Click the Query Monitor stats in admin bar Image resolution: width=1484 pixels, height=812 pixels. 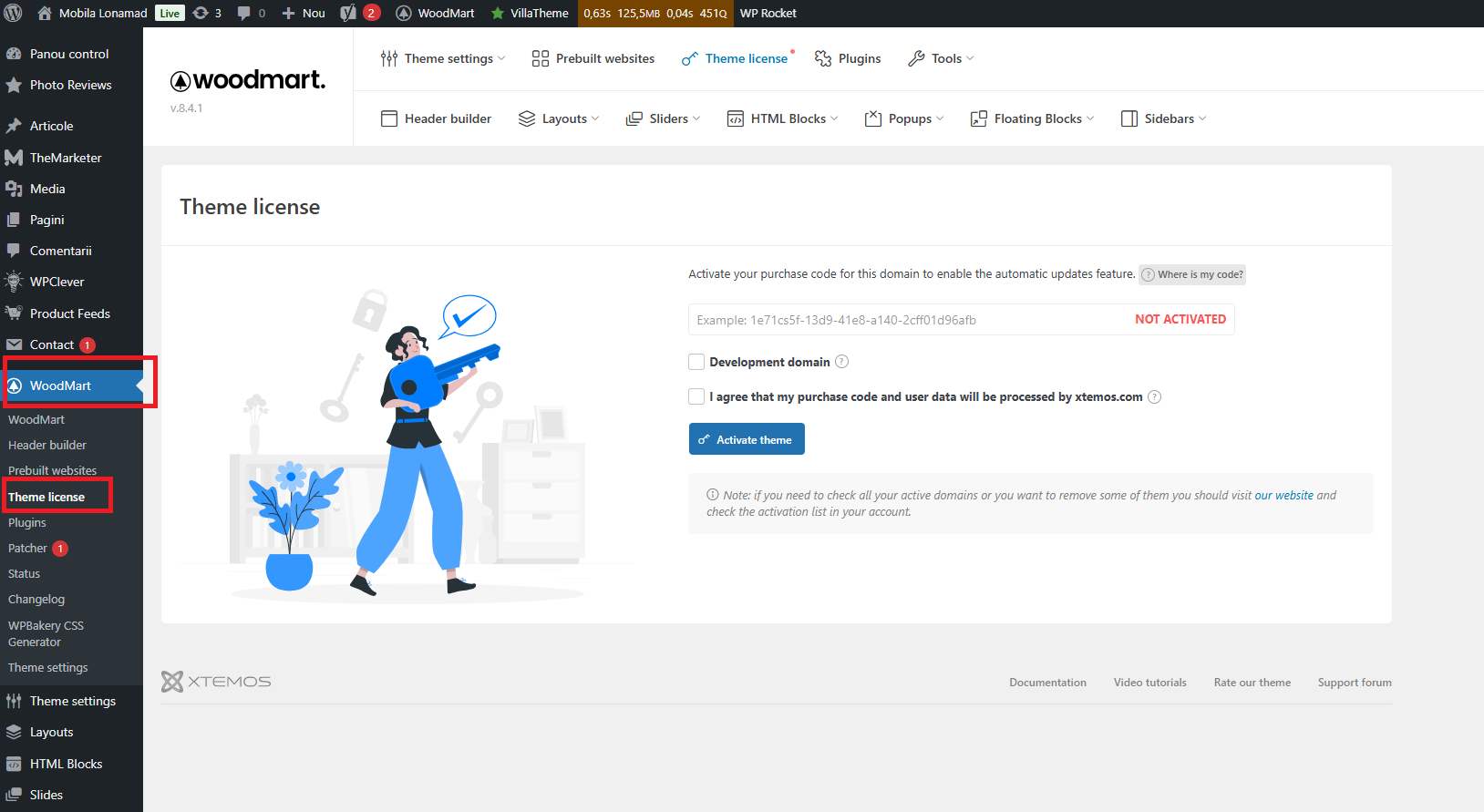[x=655, y=13]
